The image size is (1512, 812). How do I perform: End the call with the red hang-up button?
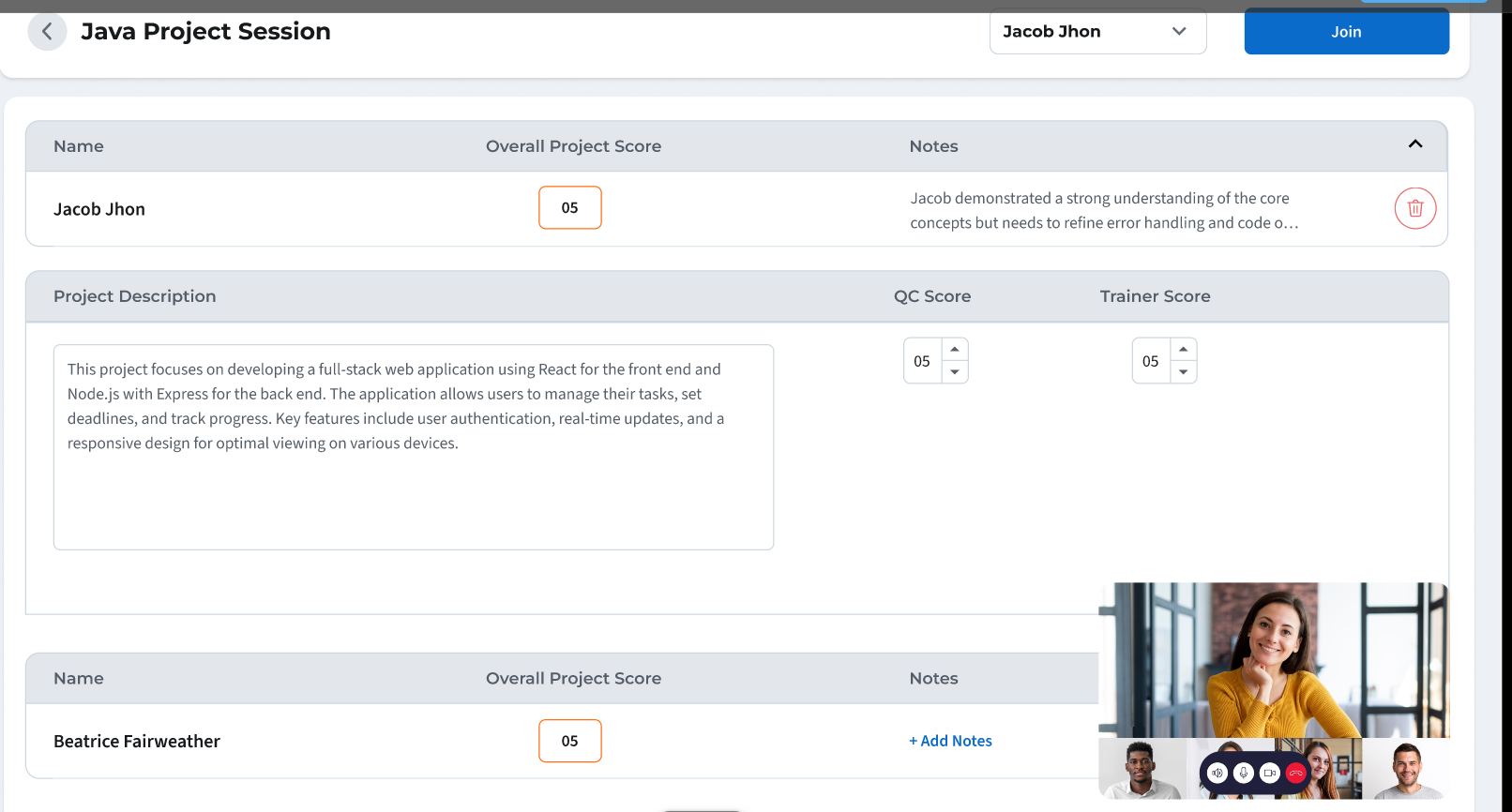(x=1296, y=773)
